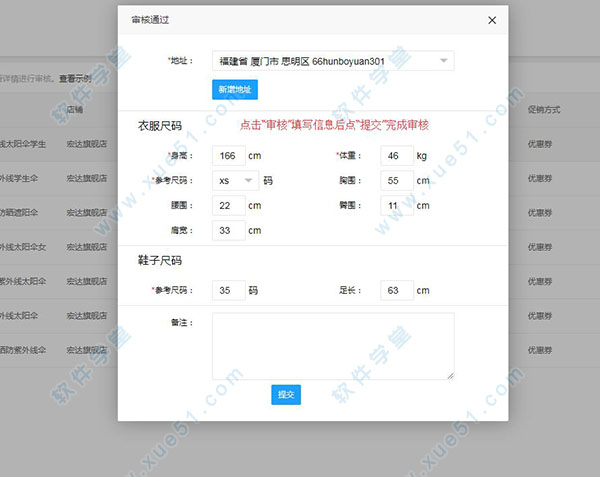Click the 店铺 column header
The width and height of the screenshot is (600, 477).
(75, 108)
